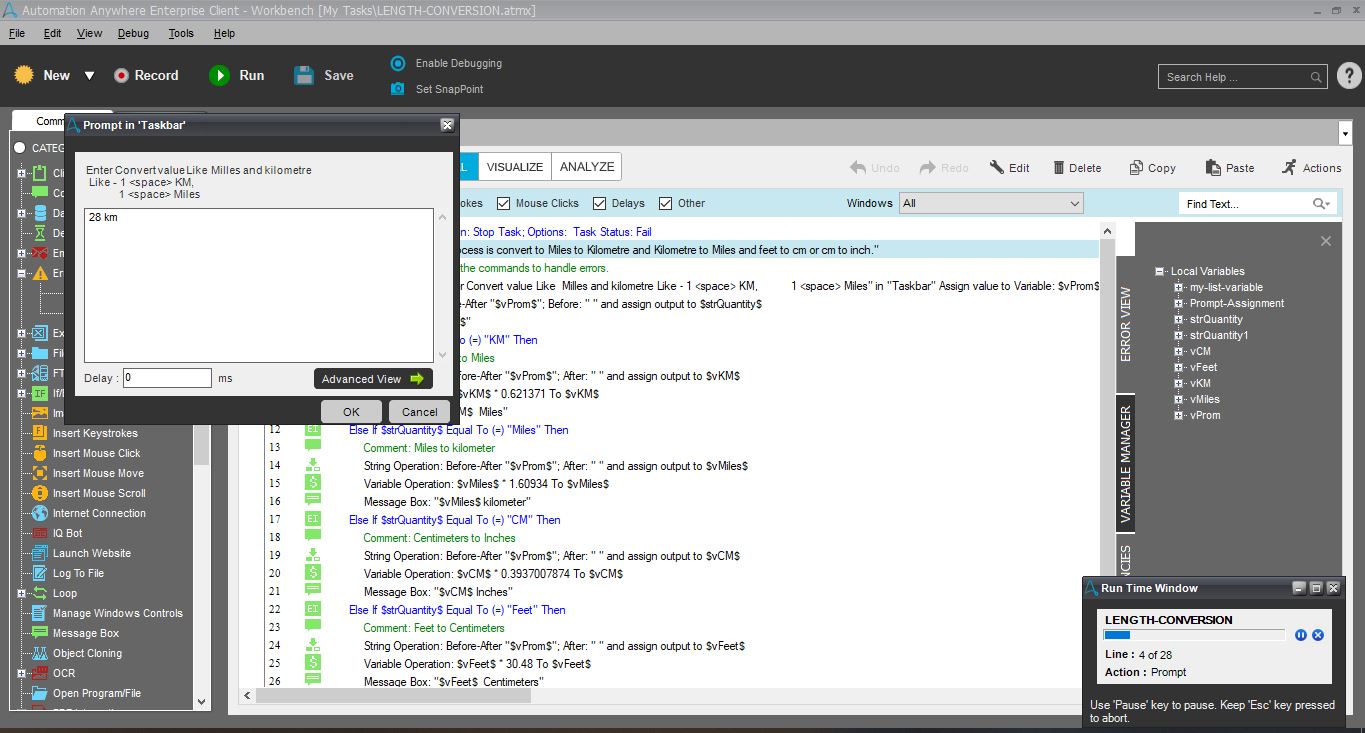The width and height of the screenshot is (1365, 733).
Task: Open the New button dropdown arrow
Action: 89,76
